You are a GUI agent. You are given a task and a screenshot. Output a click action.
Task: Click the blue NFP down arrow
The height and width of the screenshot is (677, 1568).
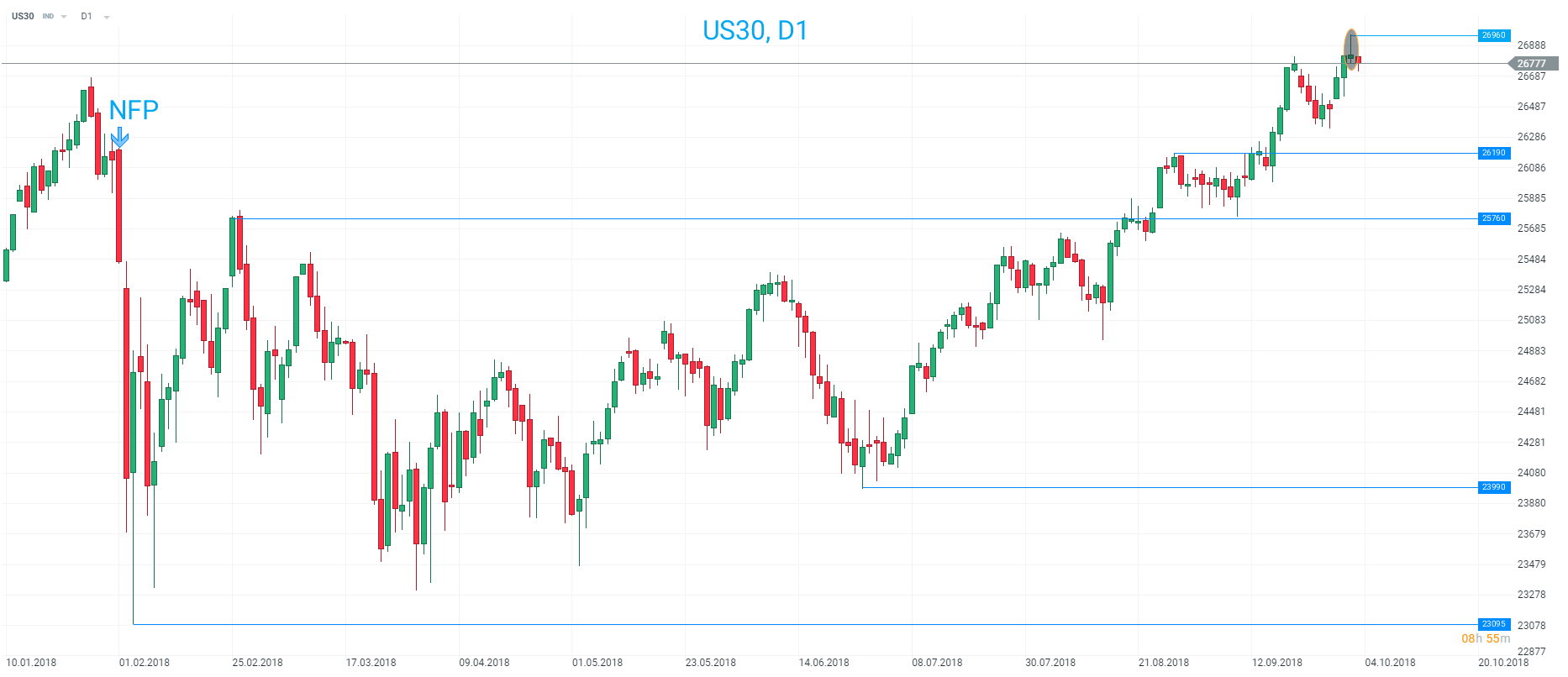pos(120,137)
